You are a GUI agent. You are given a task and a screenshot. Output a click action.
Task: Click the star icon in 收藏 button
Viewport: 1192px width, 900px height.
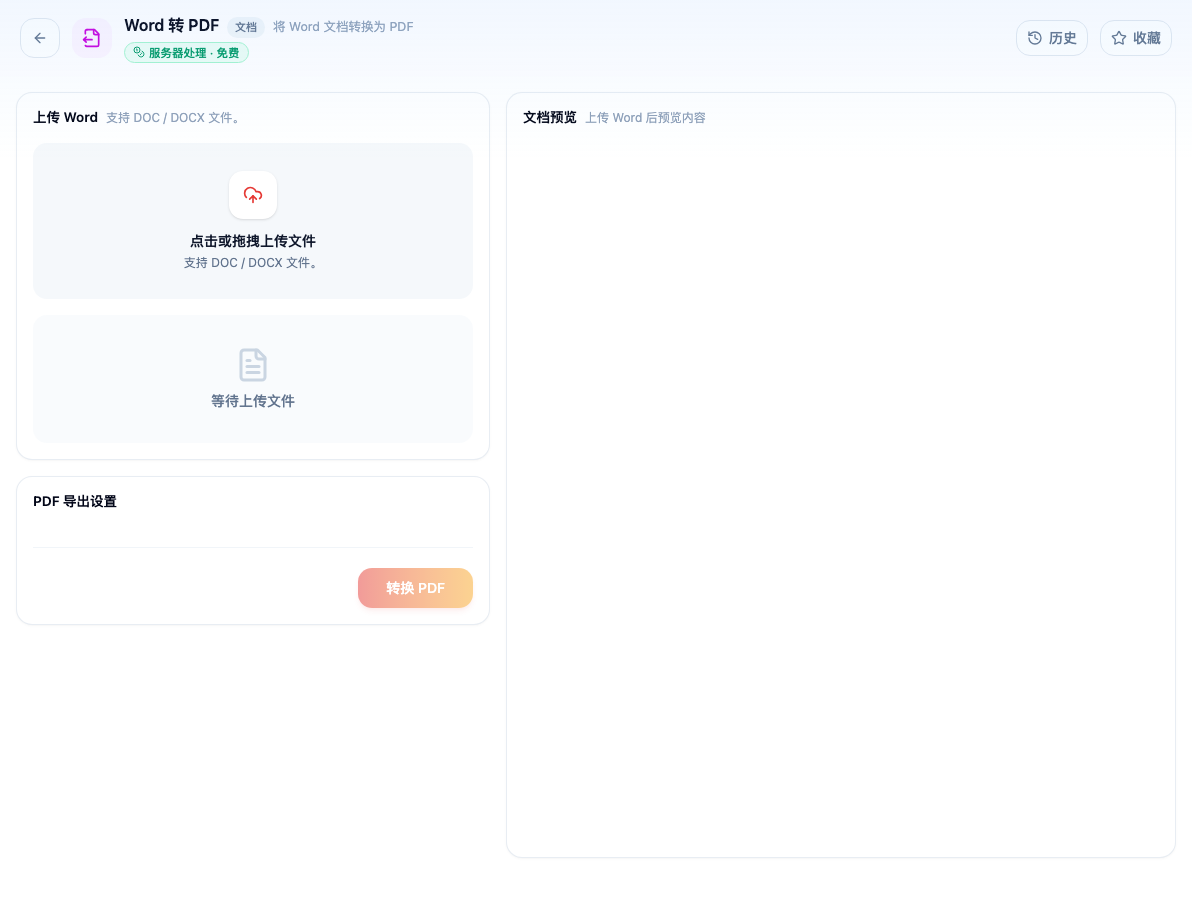coord(1119,38)
